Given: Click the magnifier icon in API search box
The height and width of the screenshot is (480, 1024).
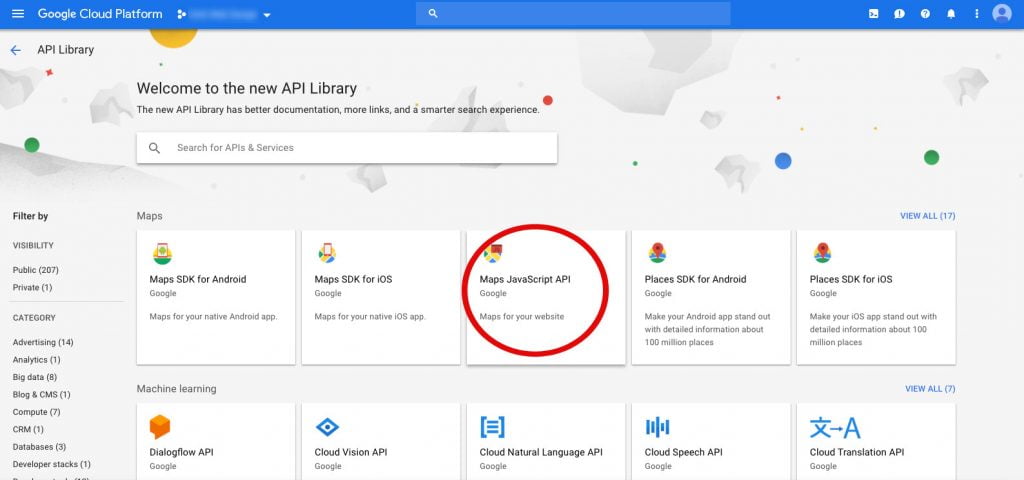Looking at the screenshot, I should click(x=154, y=148).
